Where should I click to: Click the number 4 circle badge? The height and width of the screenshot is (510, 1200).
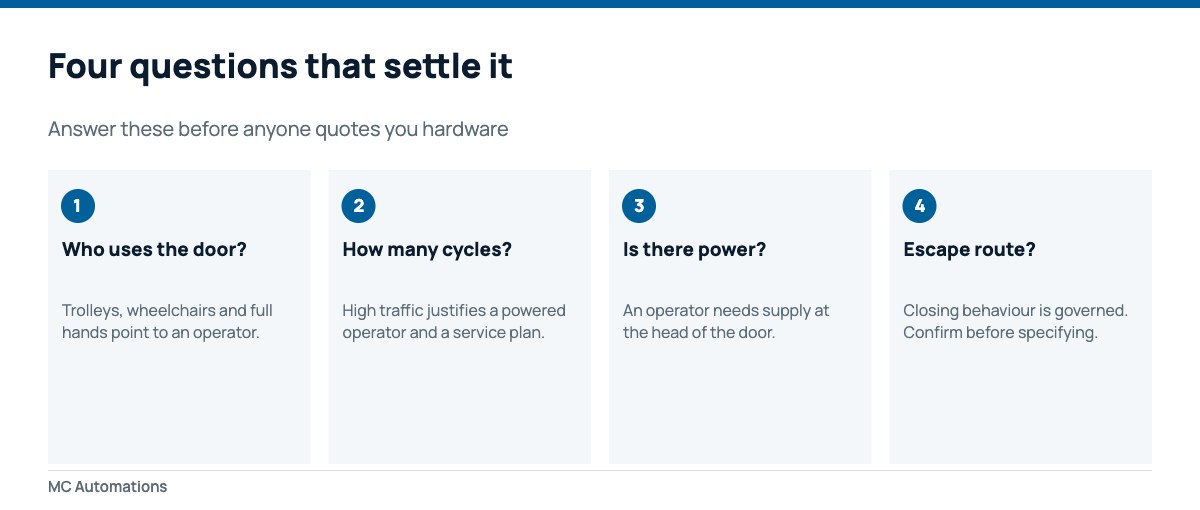coord(919,207)
